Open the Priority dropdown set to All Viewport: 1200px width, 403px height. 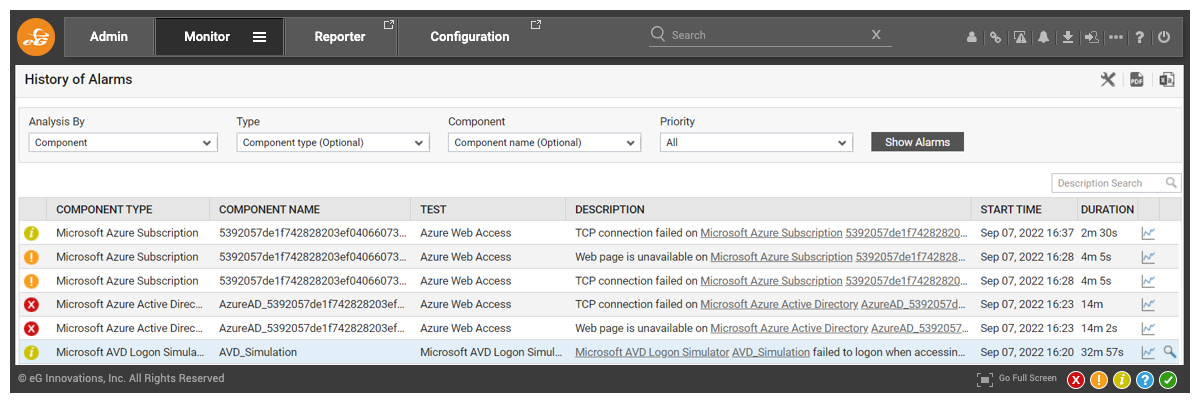click(756, 143)
